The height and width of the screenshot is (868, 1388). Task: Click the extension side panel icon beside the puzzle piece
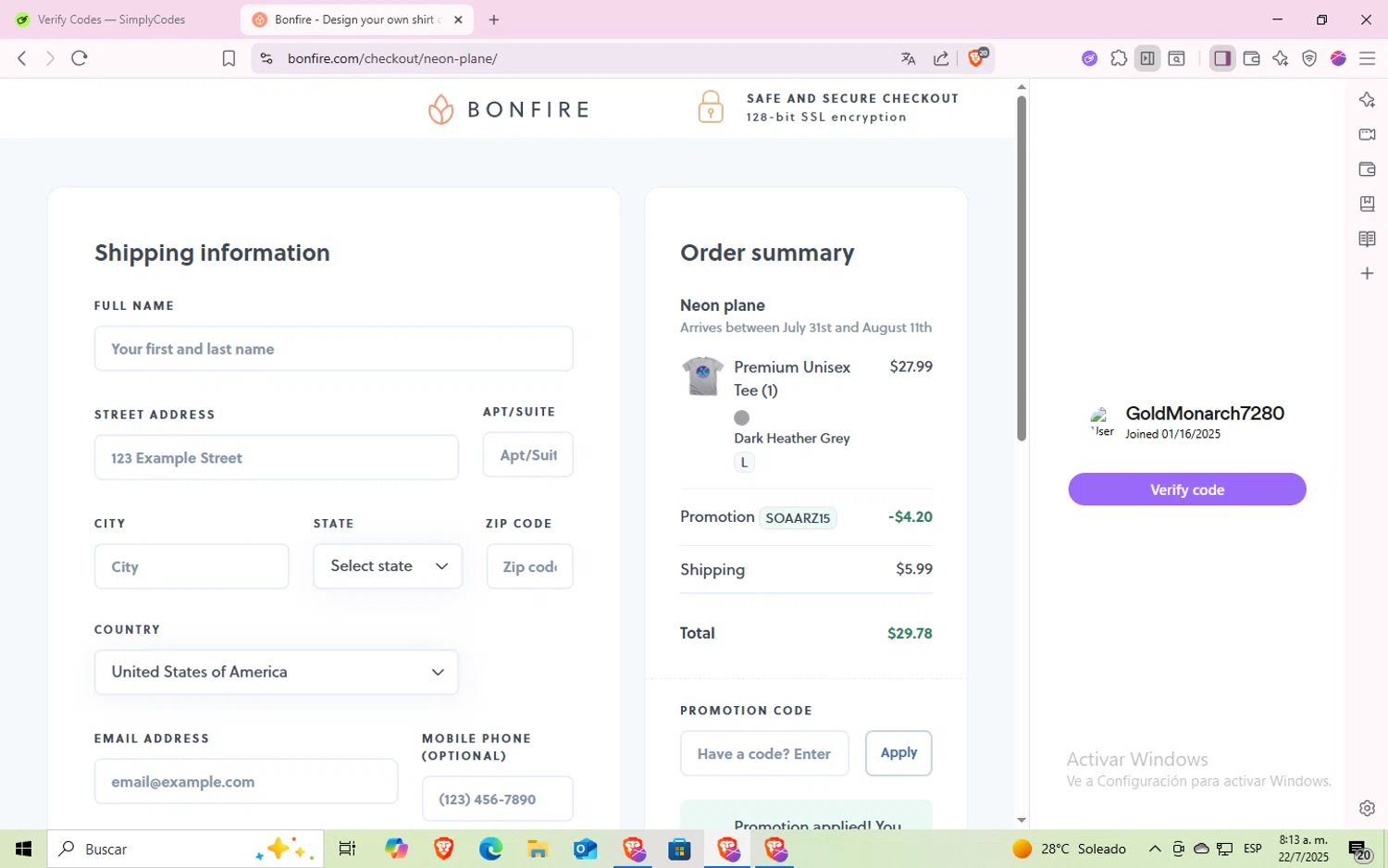click(x=1147, y=58)
